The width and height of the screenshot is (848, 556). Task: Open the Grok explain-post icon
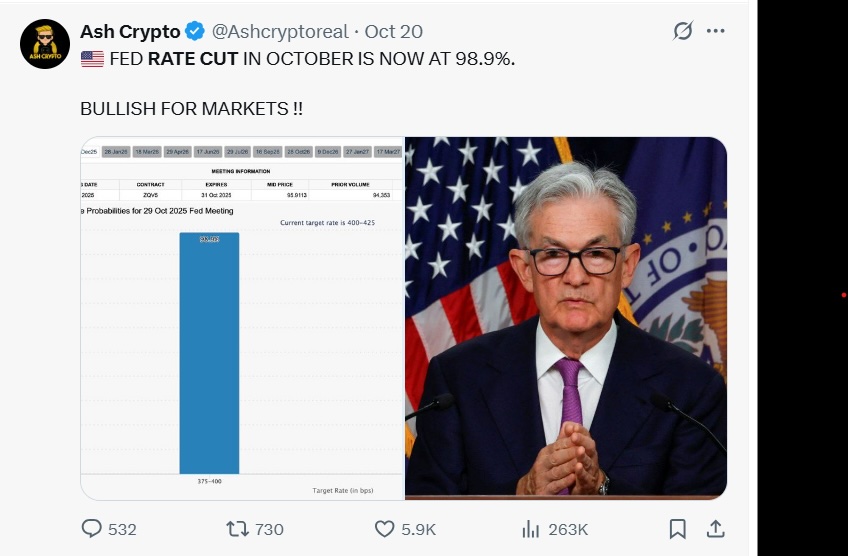683,31
